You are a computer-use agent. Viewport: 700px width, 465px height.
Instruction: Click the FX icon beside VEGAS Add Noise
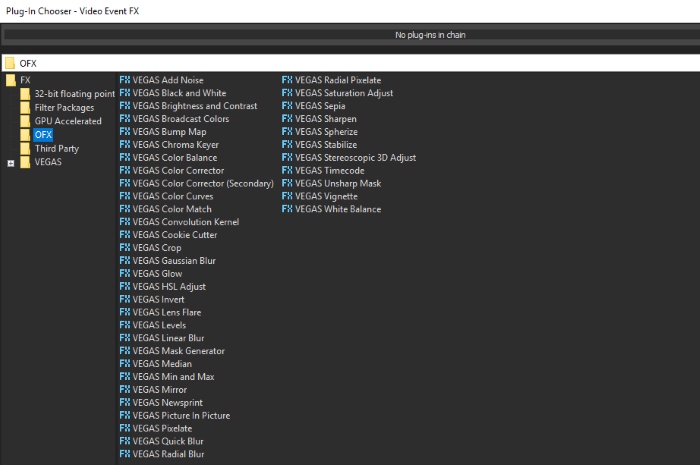point(125,80)
